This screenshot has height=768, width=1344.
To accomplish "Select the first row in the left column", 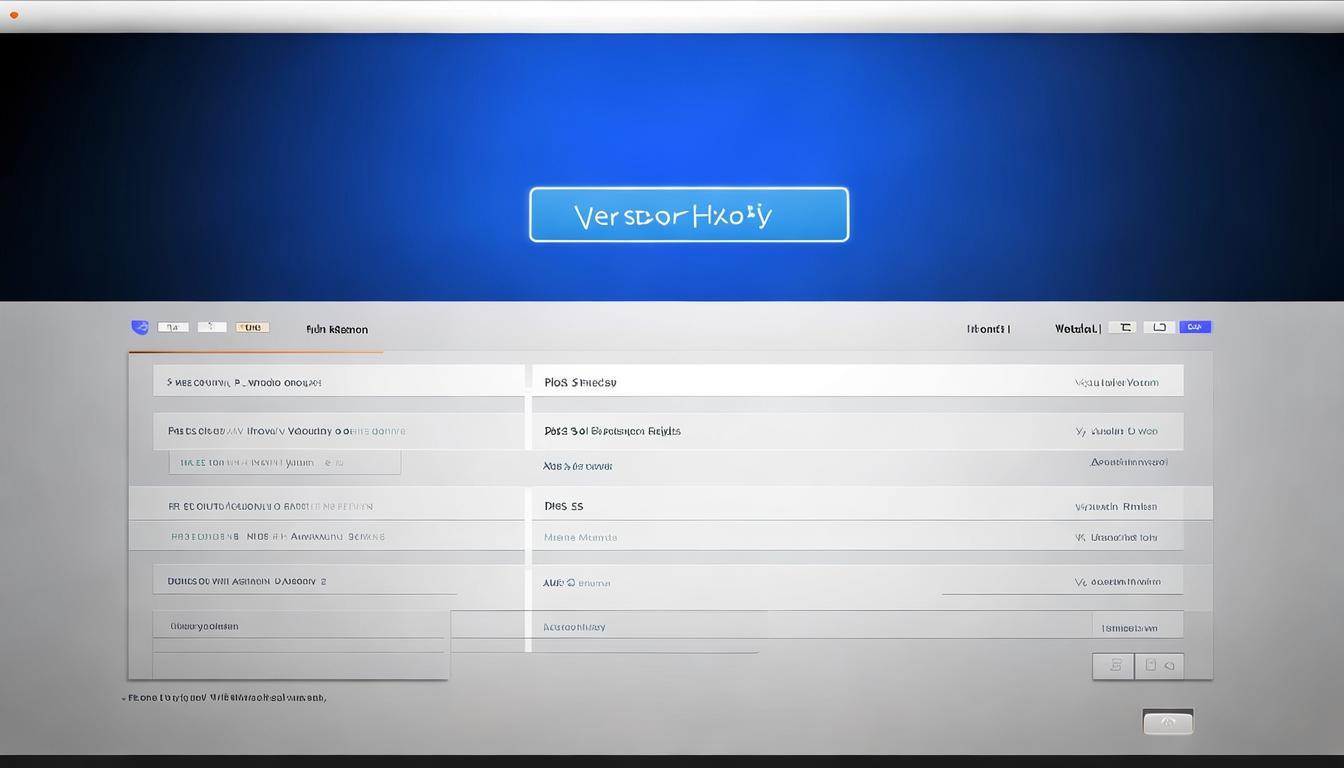I will (338, 382).
